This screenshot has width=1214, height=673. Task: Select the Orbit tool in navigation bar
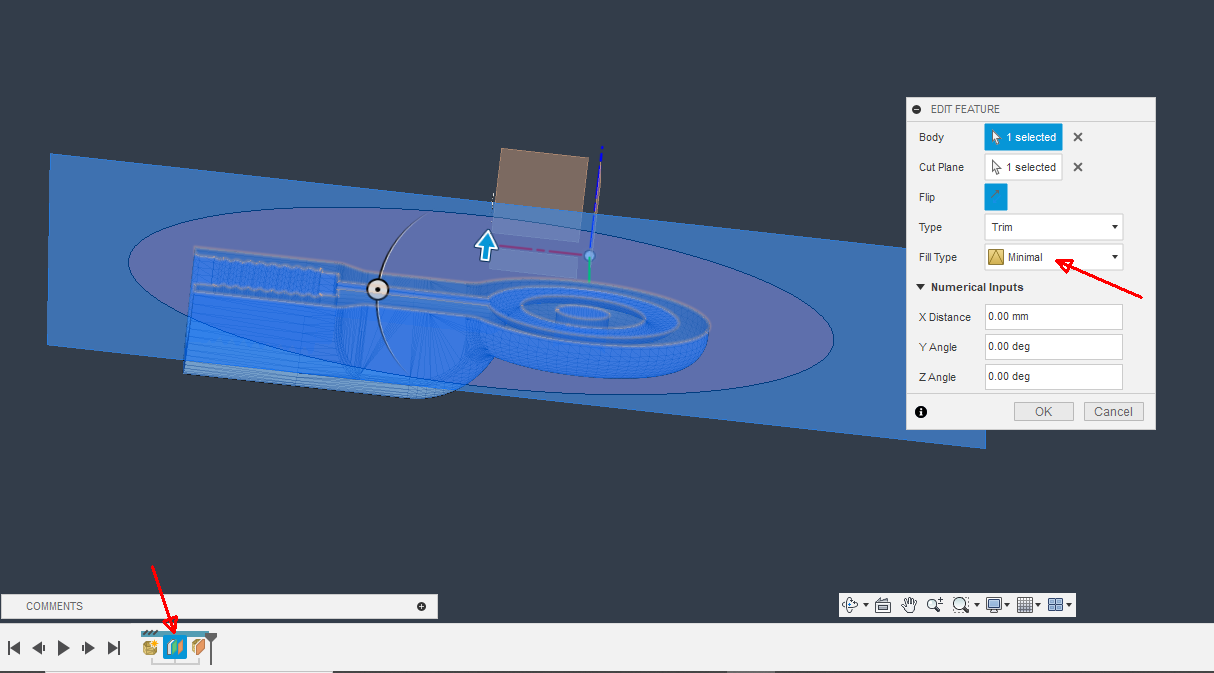click(x=850, y=605)
